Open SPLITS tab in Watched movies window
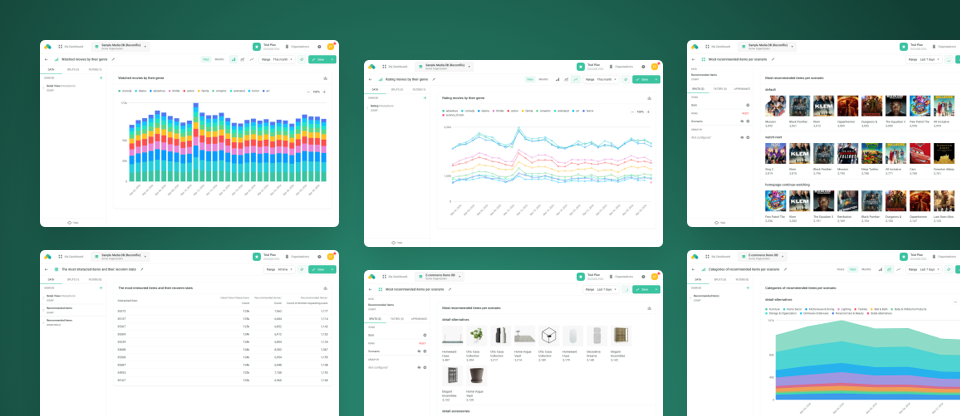 point(73,70)
